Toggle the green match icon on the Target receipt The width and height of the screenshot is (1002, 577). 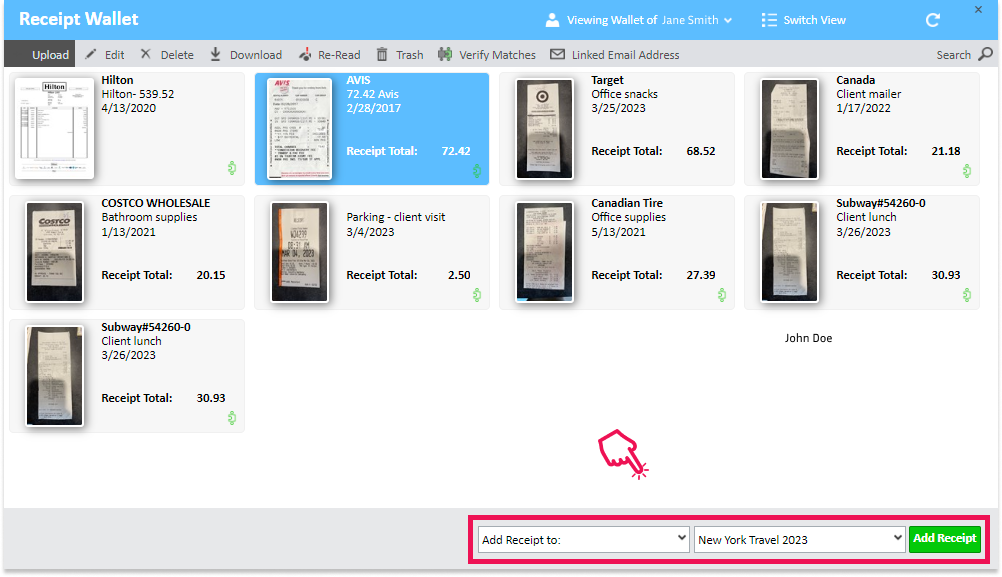click(x=722, y=172)
